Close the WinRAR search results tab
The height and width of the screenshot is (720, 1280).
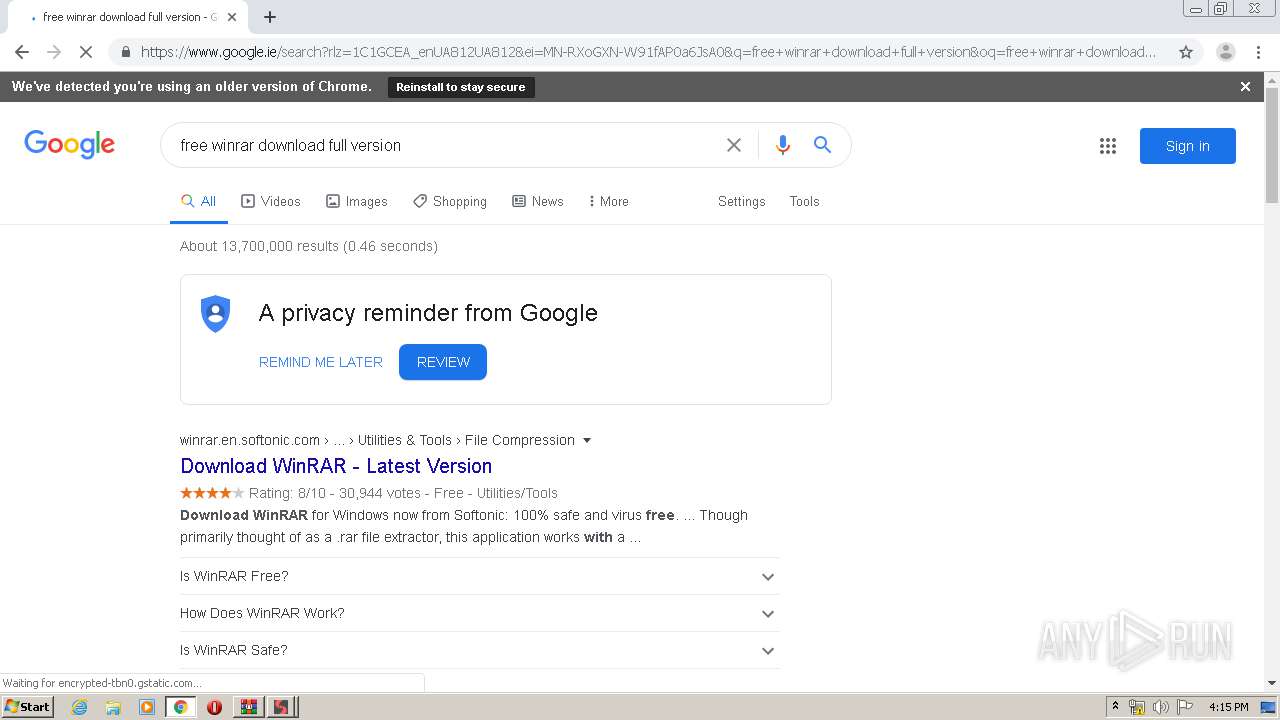click(232, 17)
